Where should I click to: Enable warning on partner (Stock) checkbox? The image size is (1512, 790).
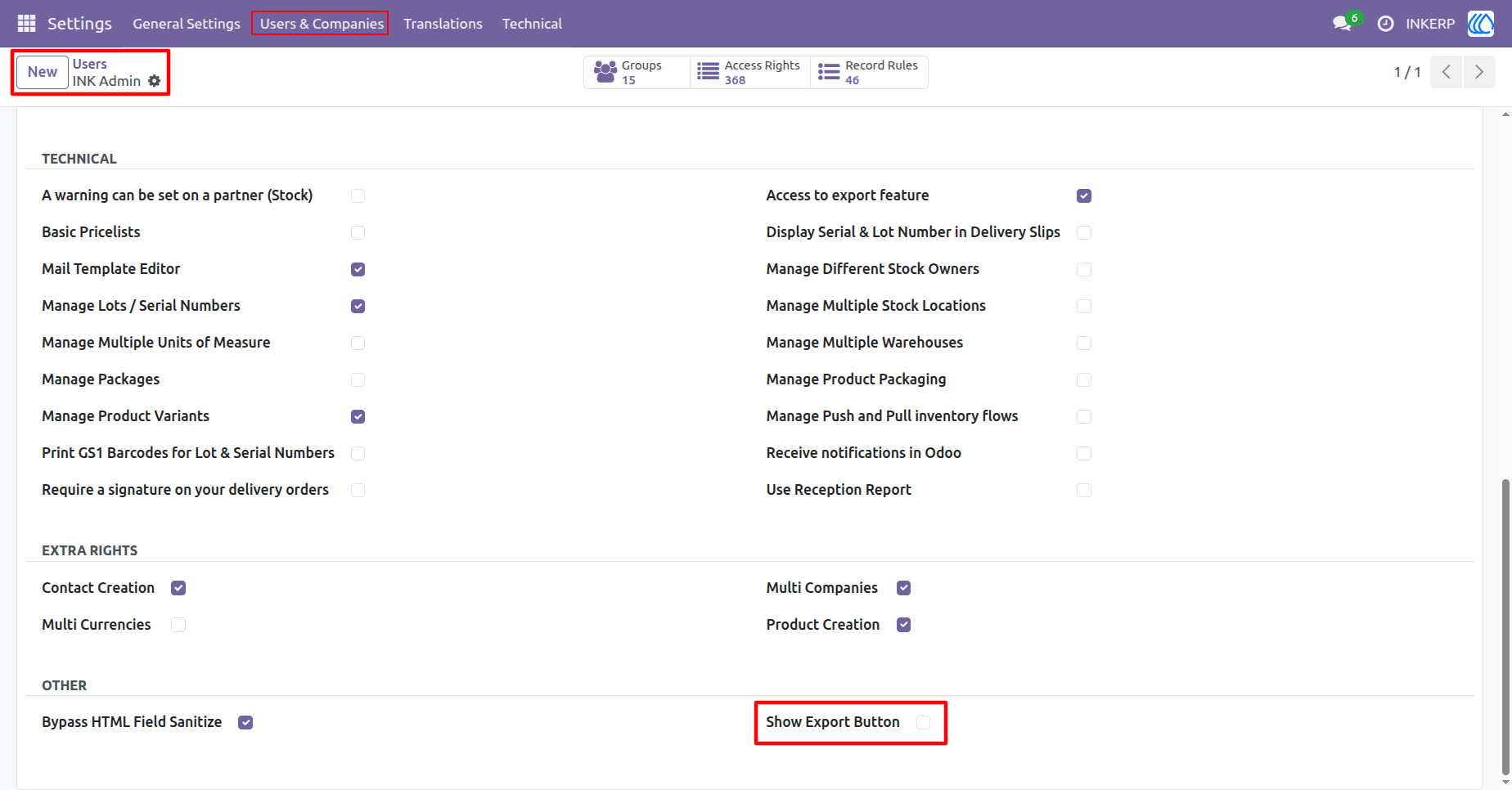coord(358,195)
